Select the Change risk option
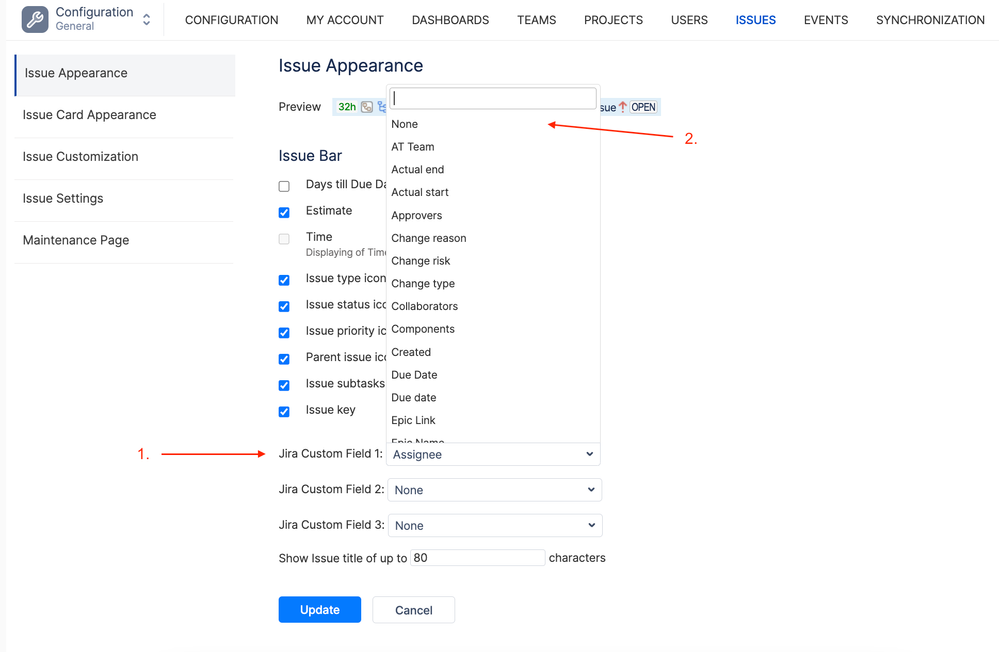The width and height of the screenshot is (999, 652). (x=493, y=261)
